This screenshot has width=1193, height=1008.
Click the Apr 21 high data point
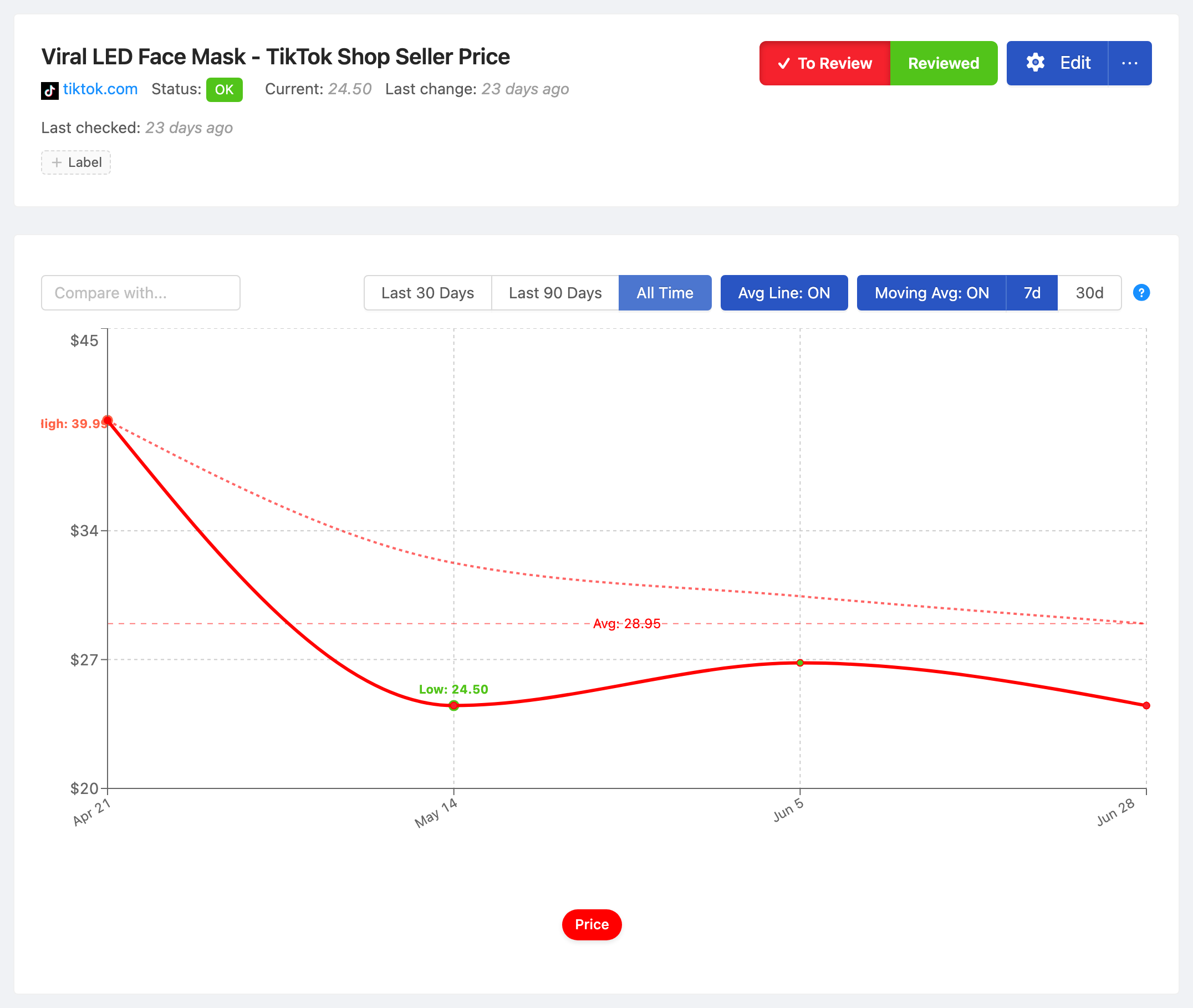click(108, 421)
